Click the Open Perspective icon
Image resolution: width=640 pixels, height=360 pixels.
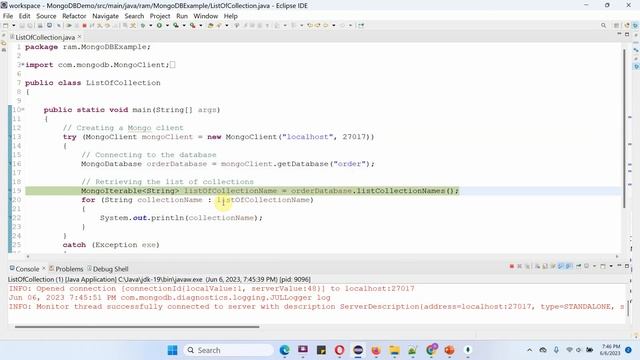click(617, 25)
